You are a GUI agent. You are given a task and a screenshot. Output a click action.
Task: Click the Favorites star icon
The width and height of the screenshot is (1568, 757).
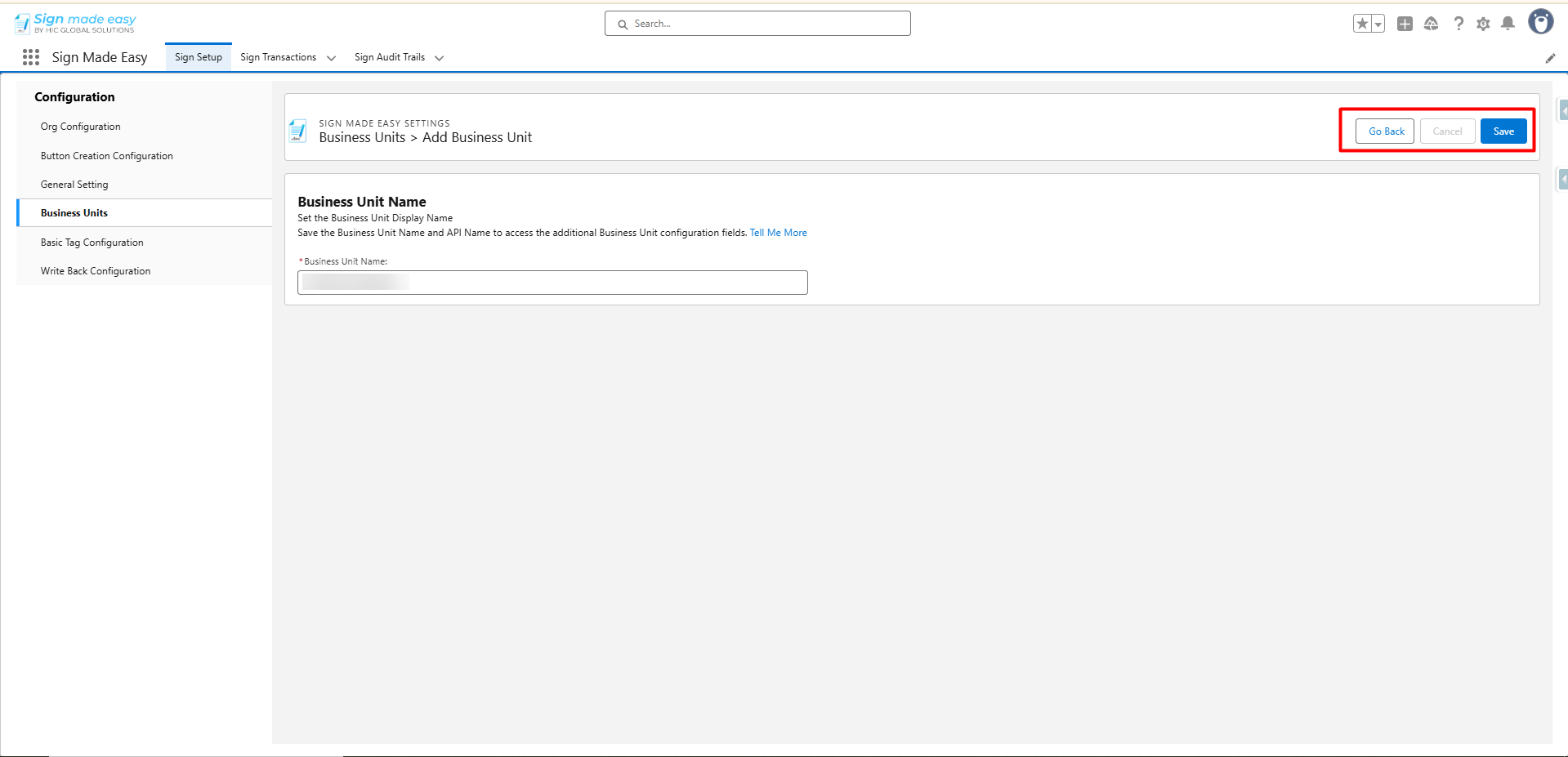[1362, 24]
